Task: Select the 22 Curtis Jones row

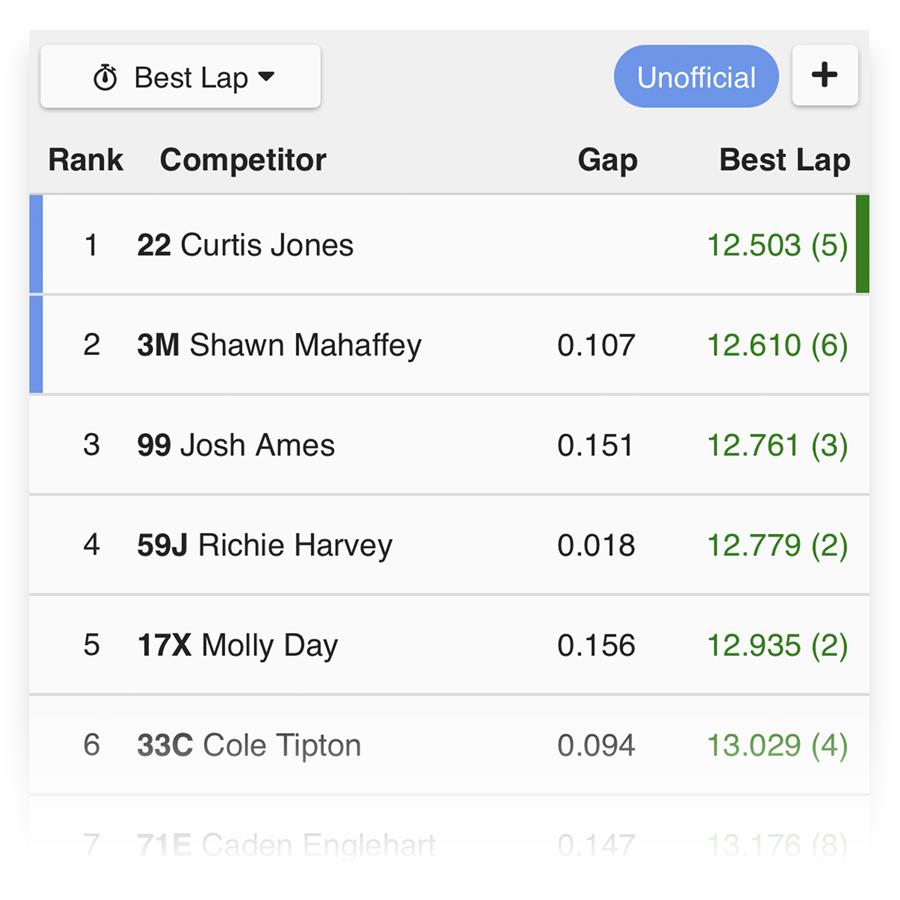Action: (x=449, y=245)
